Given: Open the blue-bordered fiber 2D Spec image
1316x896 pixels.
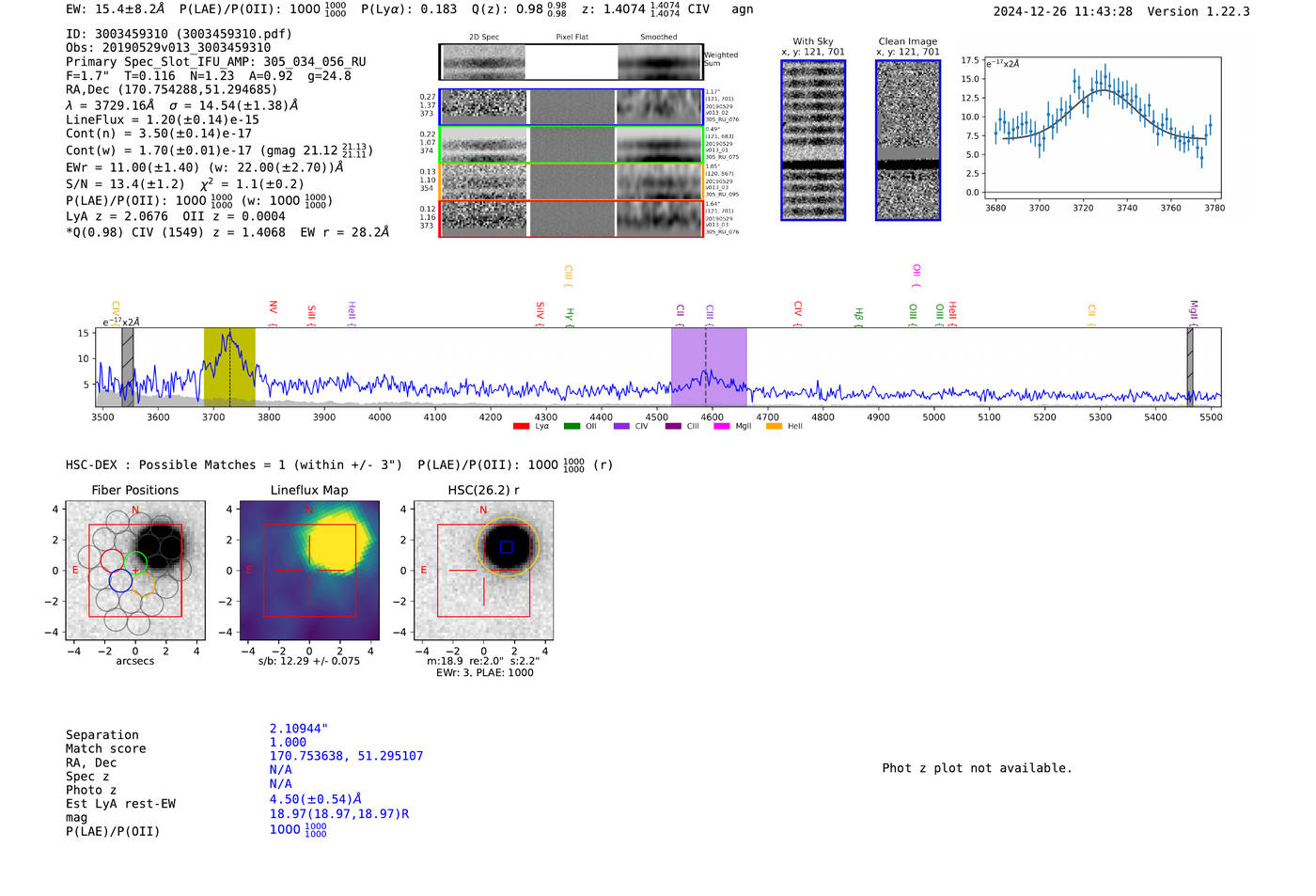Looking at the screenshot, I should (x=484, y=106).
